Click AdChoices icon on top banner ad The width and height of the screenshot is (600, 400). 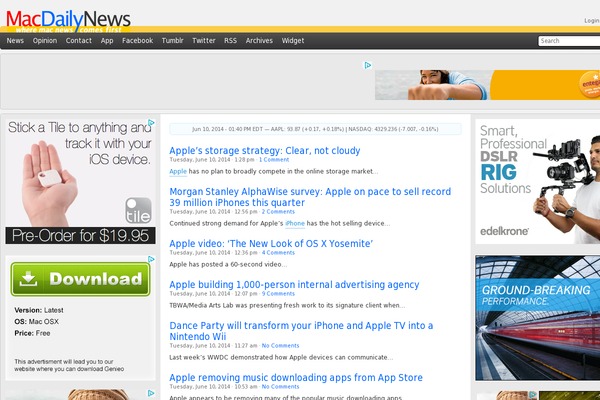pyautogui.click(x=368, y=65)
